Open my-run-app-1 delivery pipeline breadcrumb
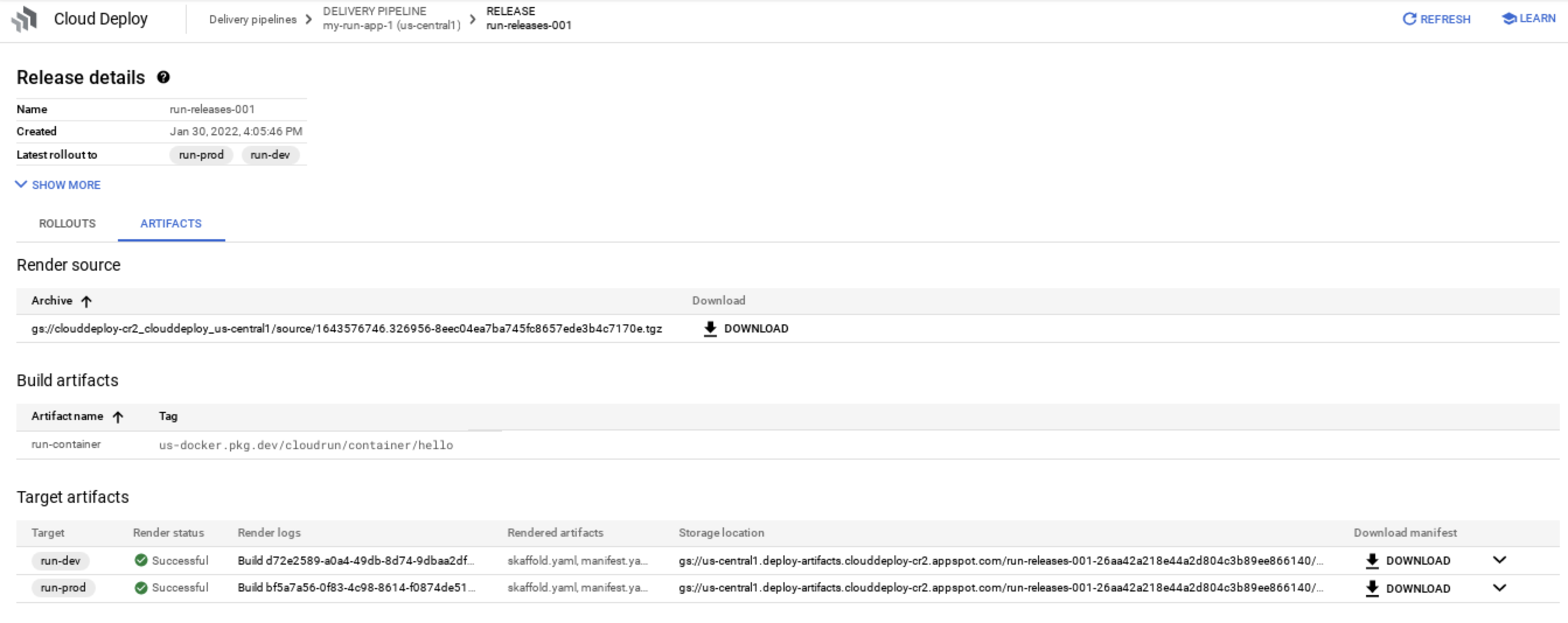Viewport: 1568px width, 623px height. click(391, 18)
